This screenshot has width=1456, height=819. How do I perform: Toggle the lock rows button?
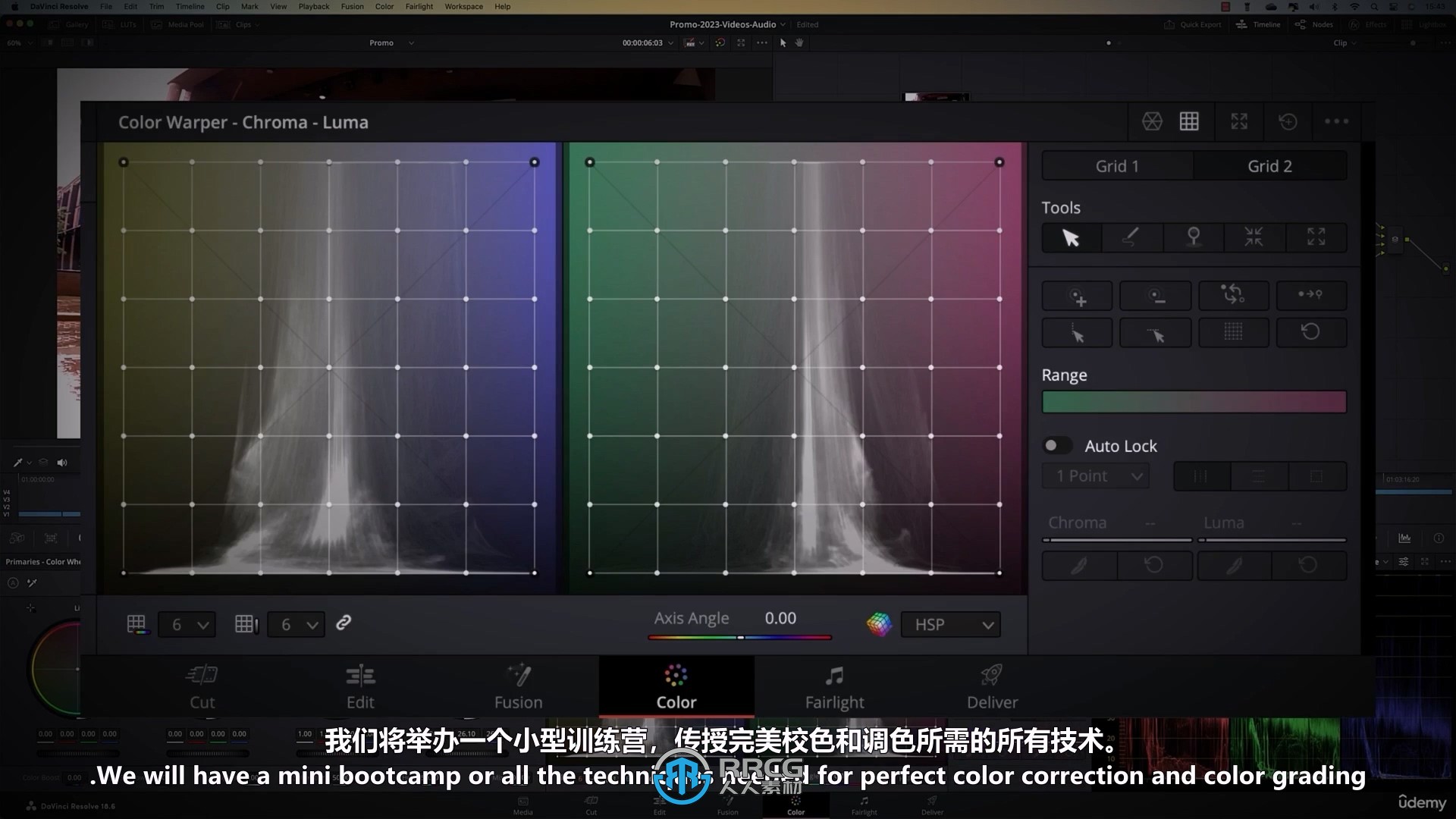point(1259,476)
